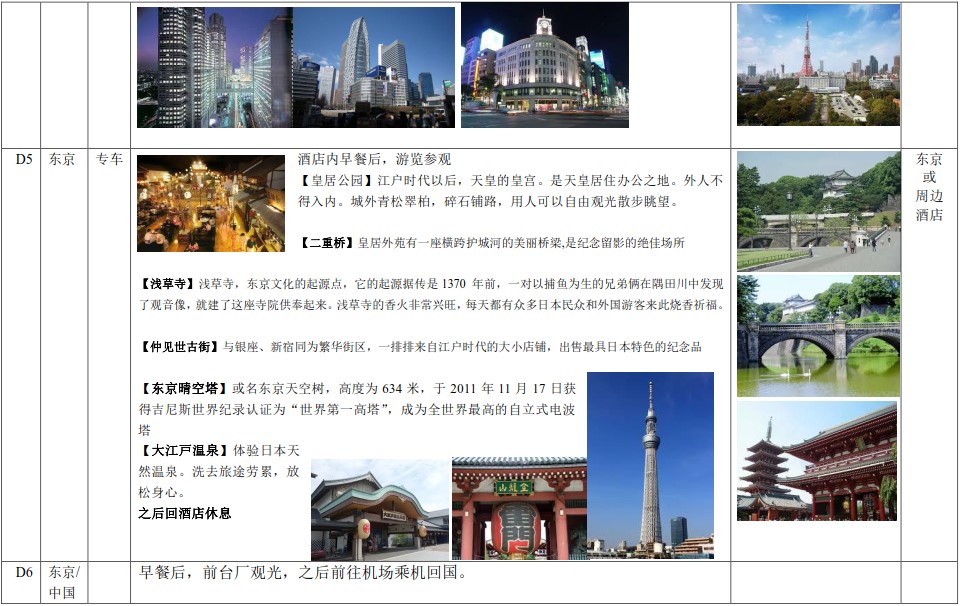The height and width of the screenshot is (606, 960).
Task: Select the hot spring entrance building photo
Action: (x=380, y=509)
